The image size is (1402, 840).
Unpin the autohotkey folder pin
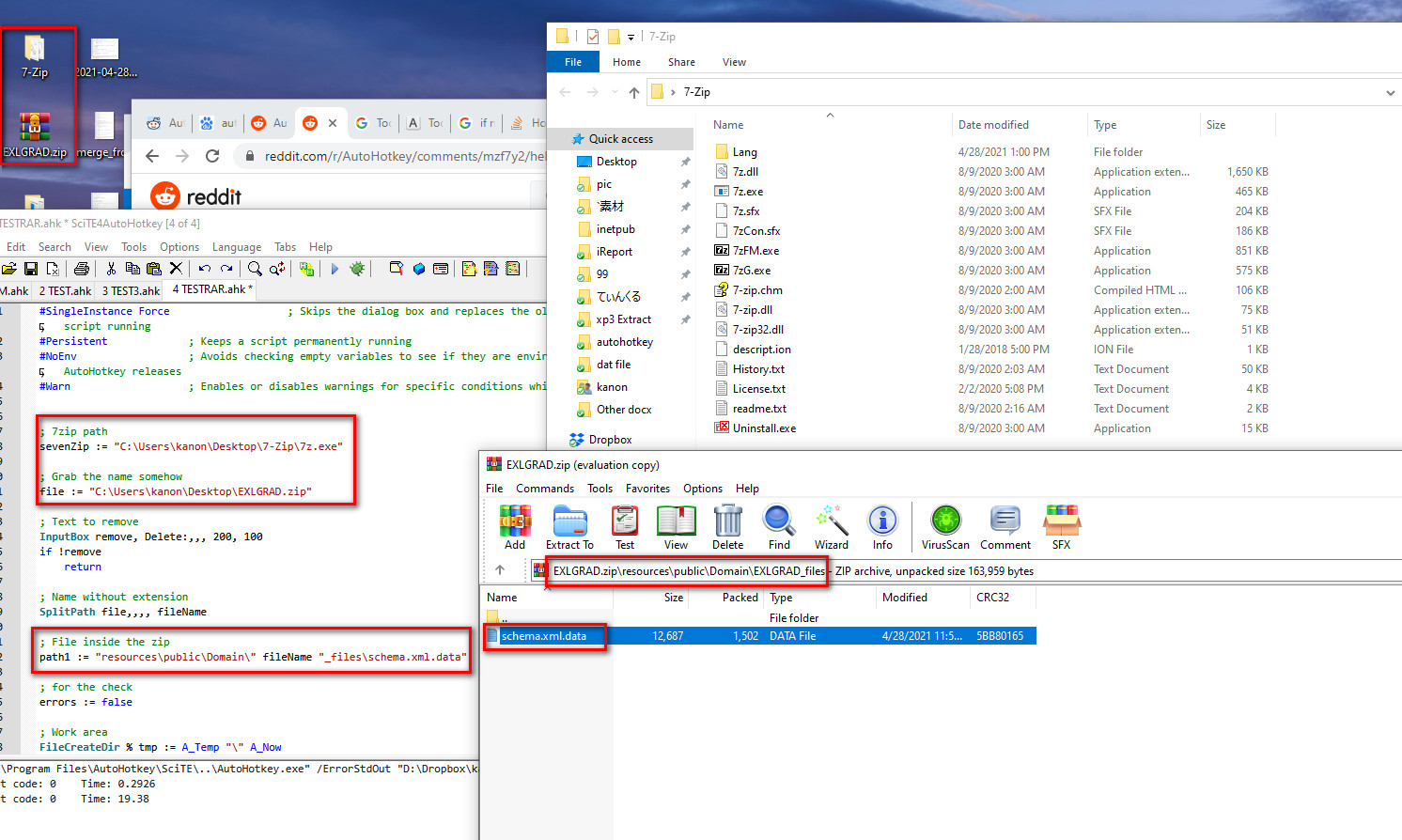point(683,342)
